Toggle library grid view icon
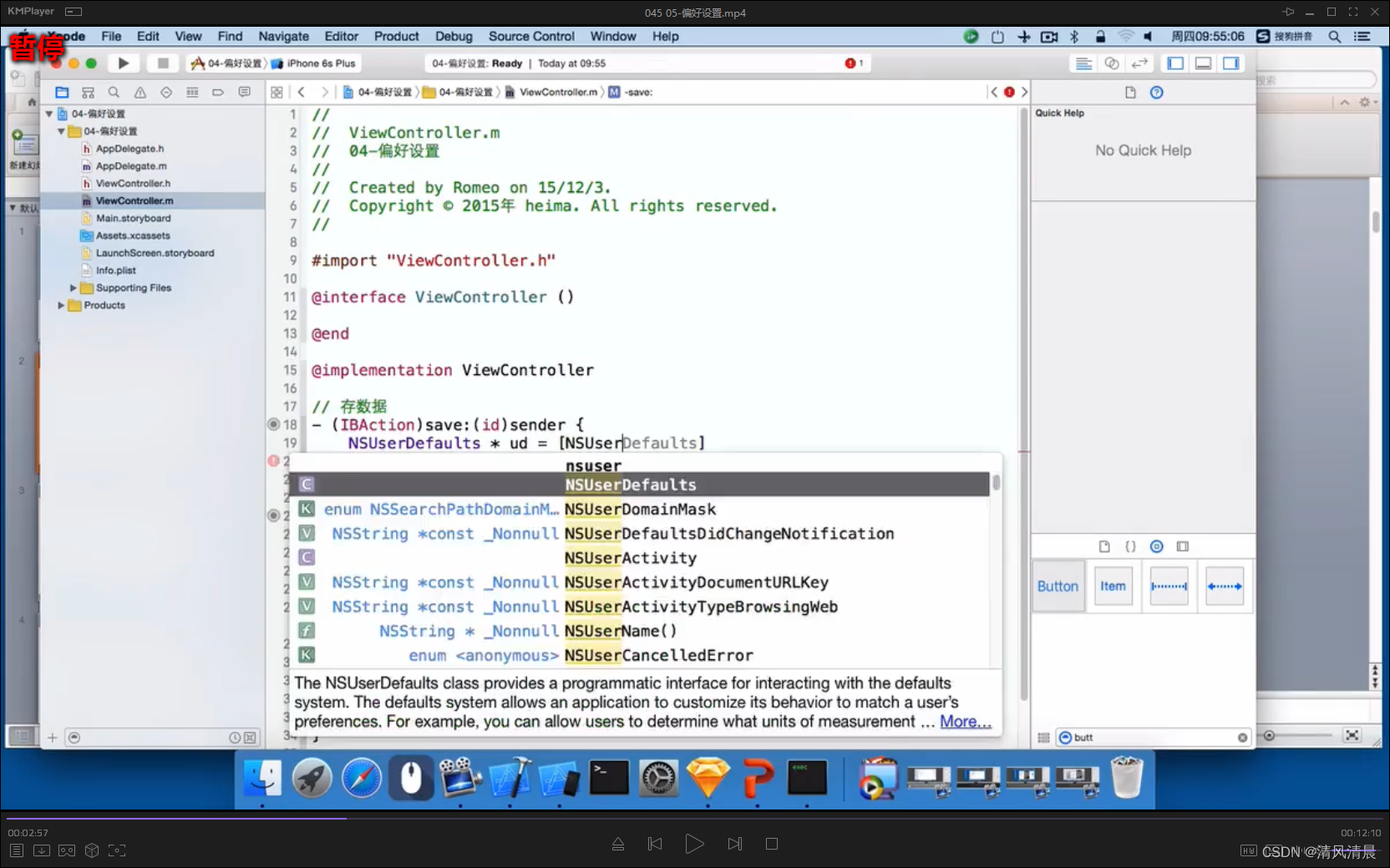The image size is (1390, 868). [1043, 738]
